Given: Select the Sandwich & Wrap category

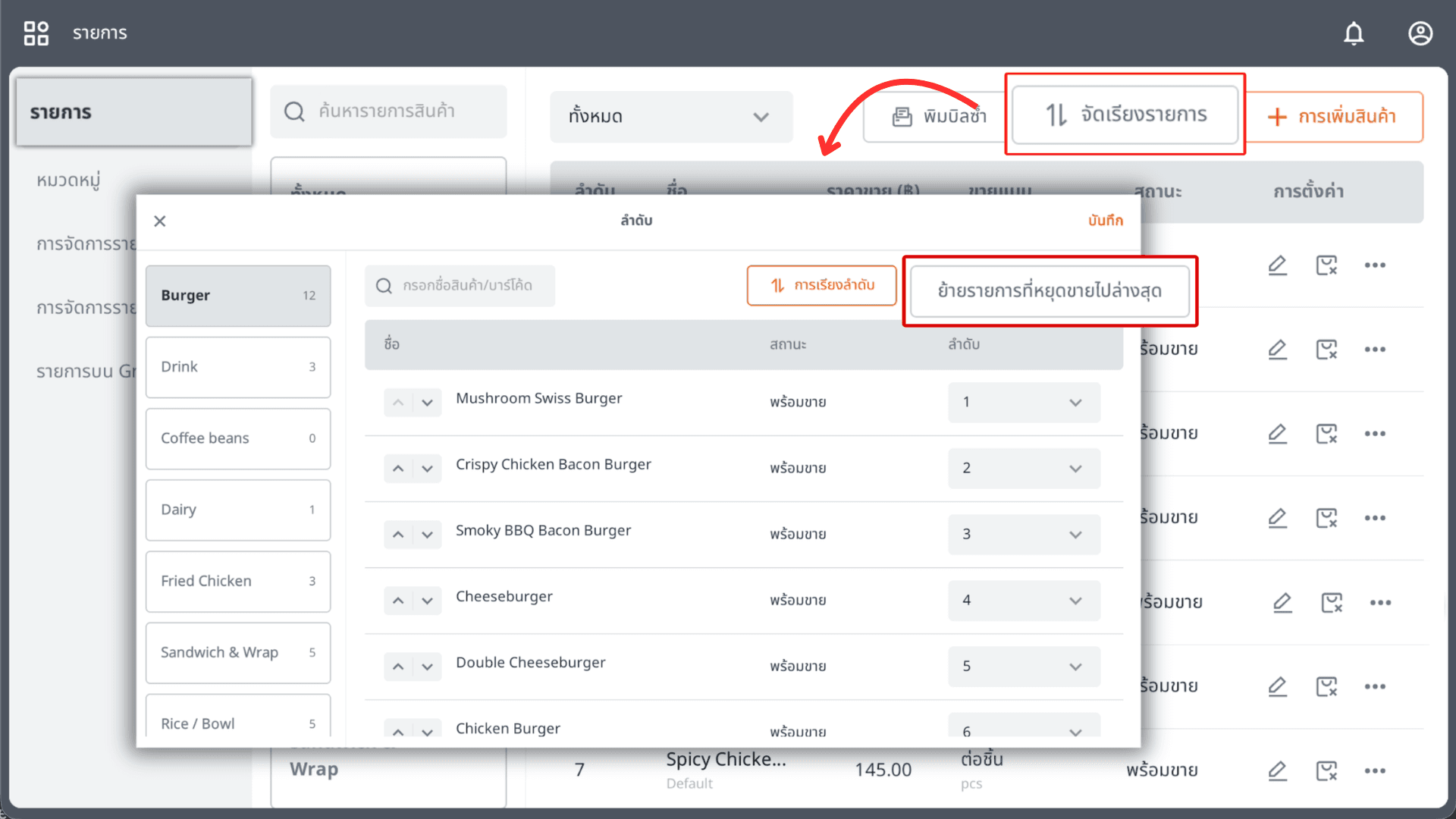Looking at the screenshot, I should pyautogui.click(x=238, y=652).
